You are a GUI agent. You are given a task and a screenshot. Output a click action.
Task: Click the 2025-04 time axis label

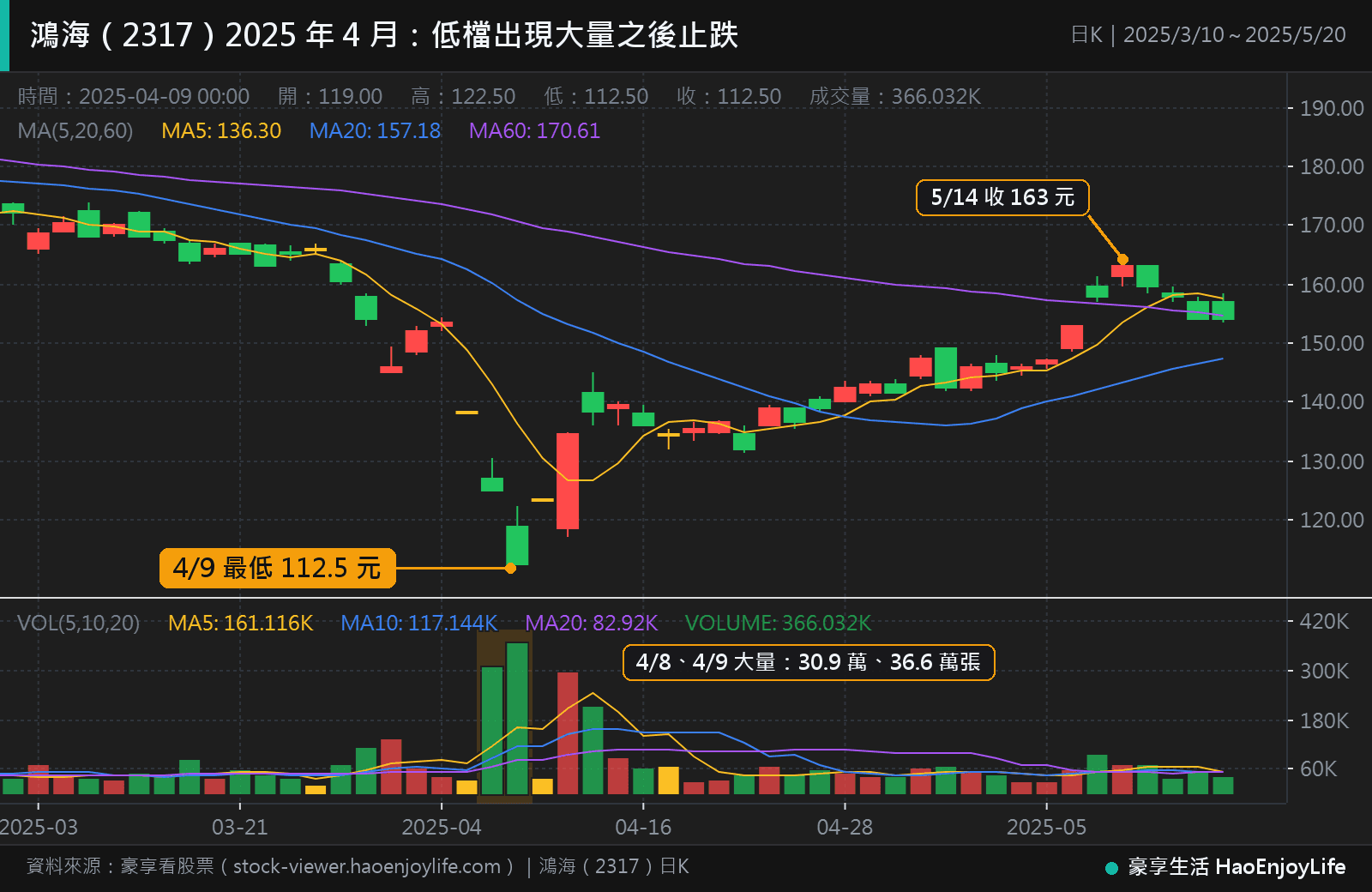[442, 827]
